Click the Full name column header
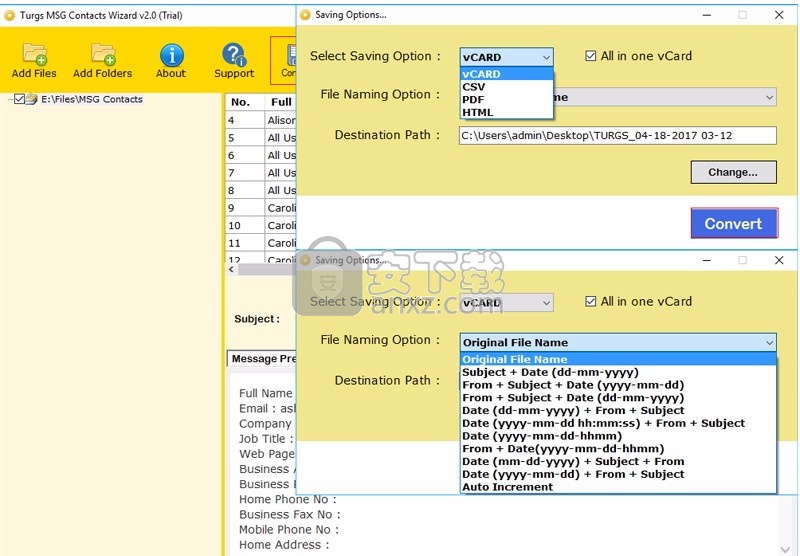 coord(281,102)
